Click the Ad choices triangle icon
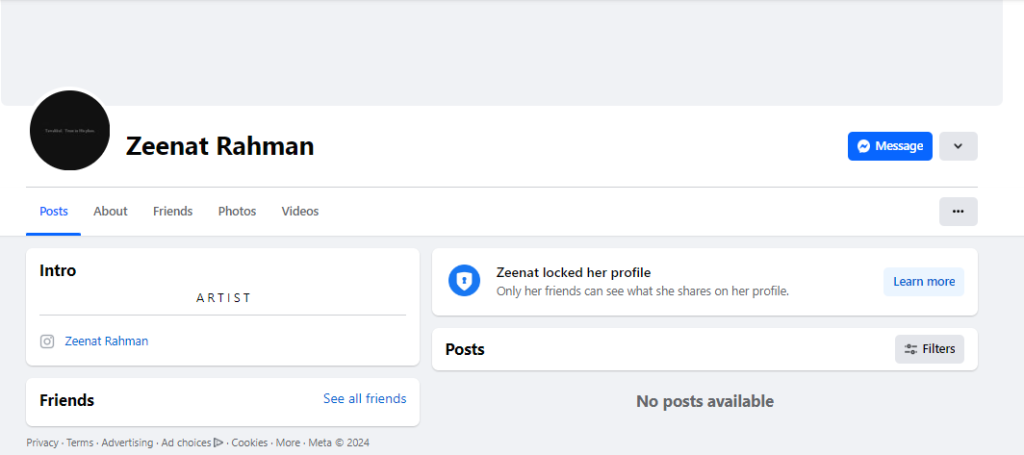The image size is (1024, 455). 218,443
